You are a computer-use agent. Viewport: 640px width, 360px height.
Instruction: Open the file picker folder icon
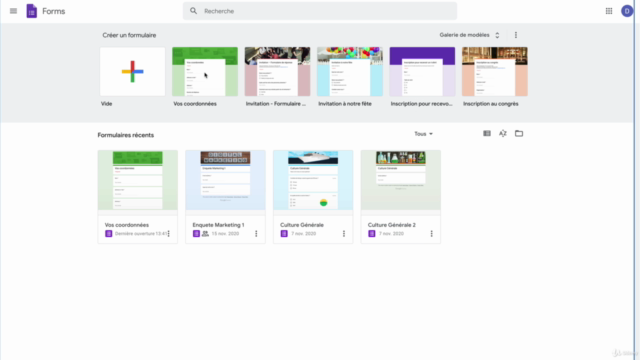point(519,133)
